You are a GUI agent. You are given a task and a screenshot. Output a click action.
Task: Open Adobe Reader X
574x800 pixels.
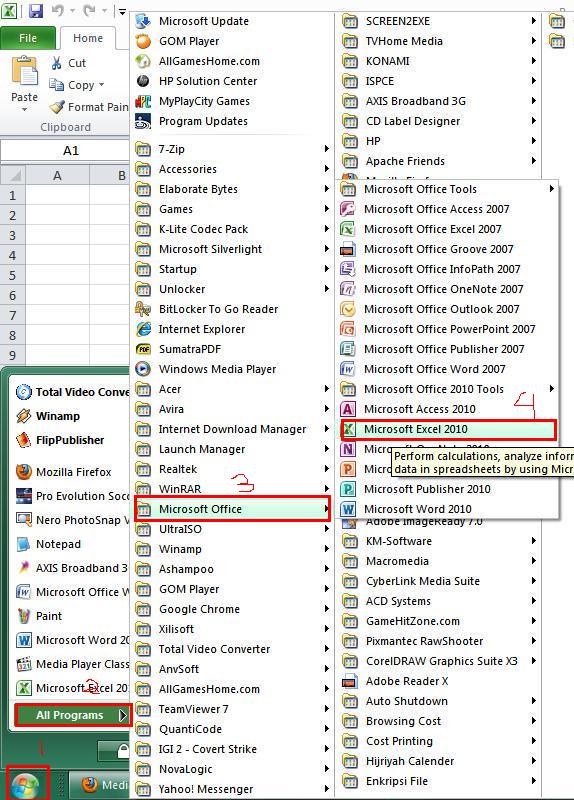pyautogui.click(x=395, y=681)
